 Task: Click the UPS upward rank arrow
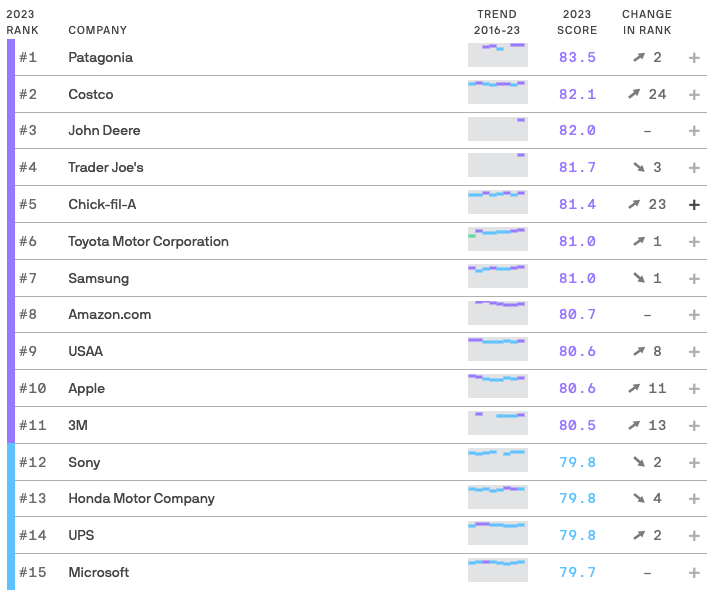639,535
